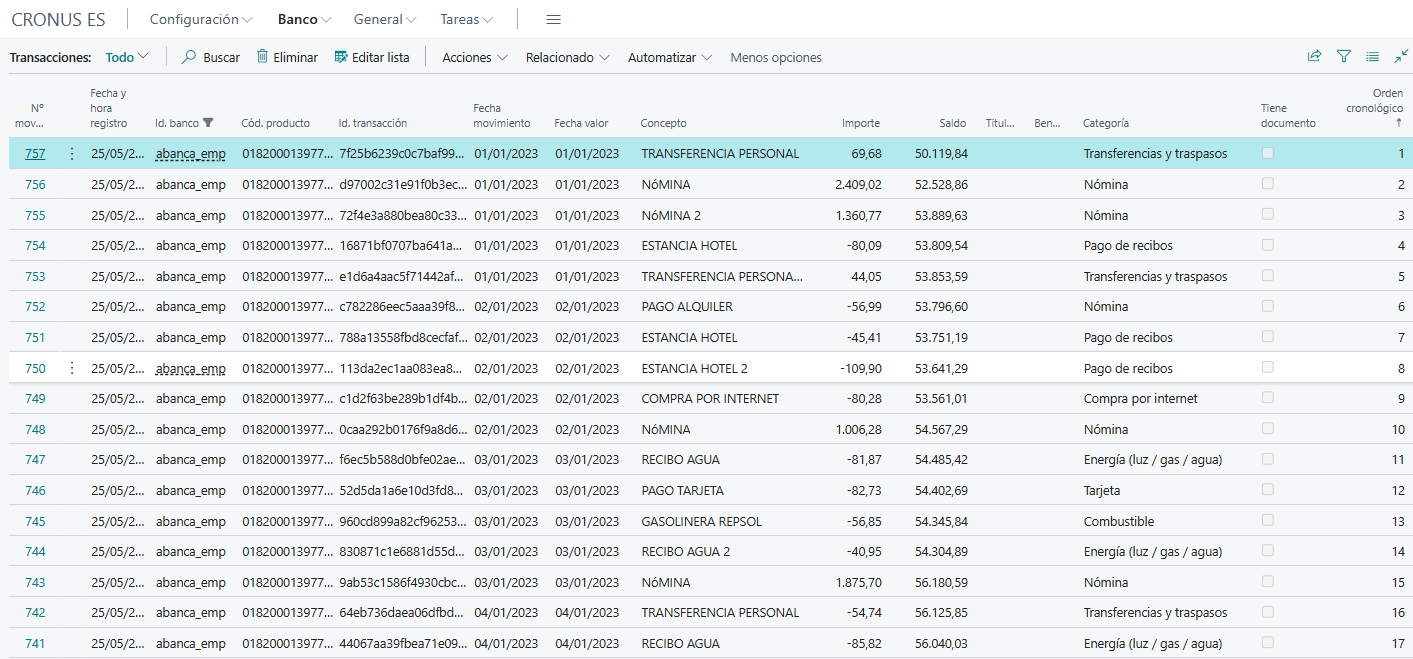
Task: Open the Configuración menu
Action: (196, 18)
